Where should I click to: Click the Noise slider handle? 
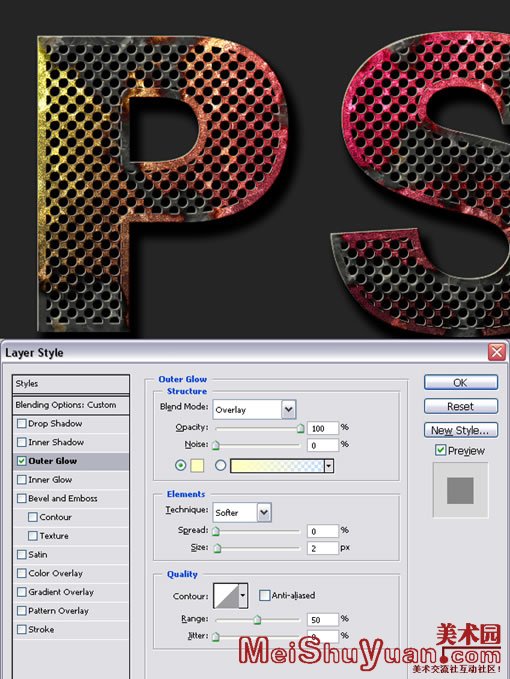pyautogui.click(x=216, y=445)
